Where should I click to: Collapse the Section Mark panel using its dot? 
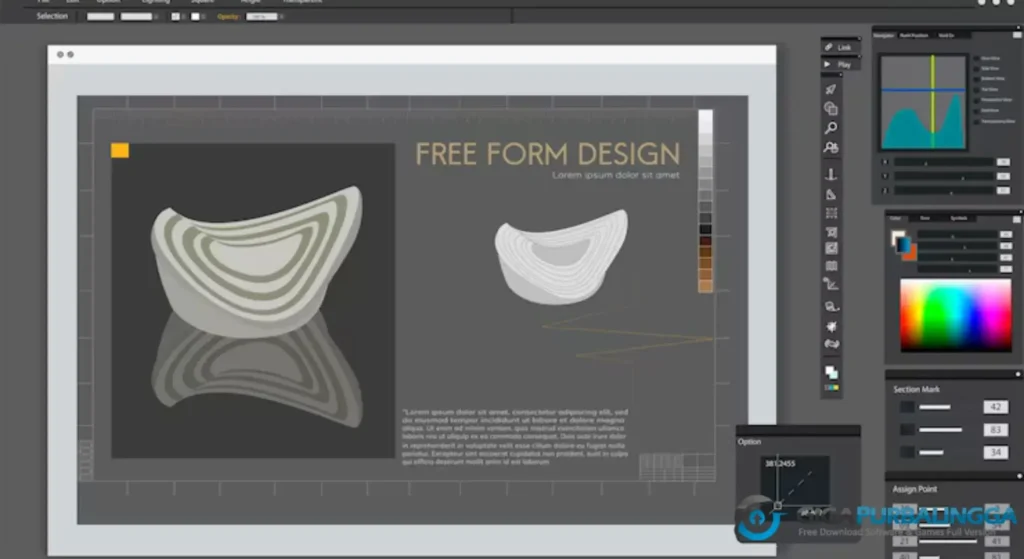click(1017, 374)
